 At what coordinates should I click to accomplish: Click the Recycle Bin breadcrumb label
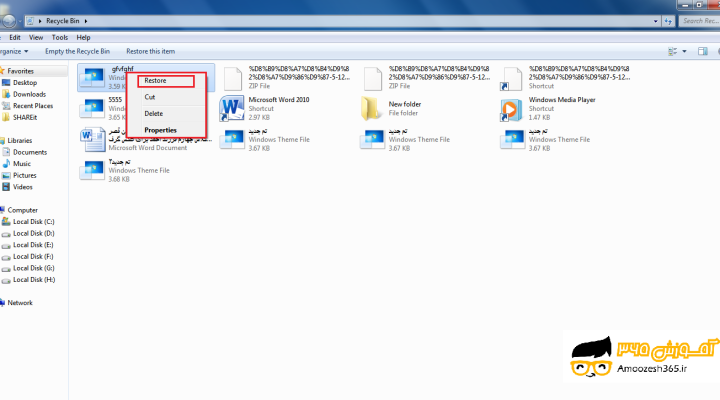tap(62, 21)
